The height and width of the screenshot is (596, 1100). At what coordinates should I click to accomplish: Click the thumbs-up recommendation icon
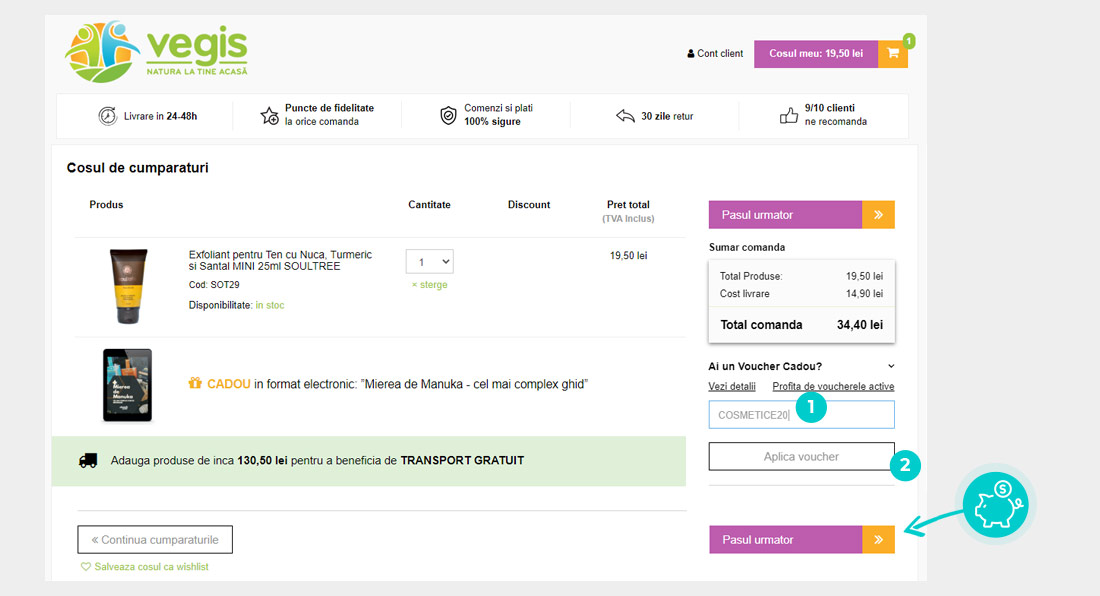point(789,116)
